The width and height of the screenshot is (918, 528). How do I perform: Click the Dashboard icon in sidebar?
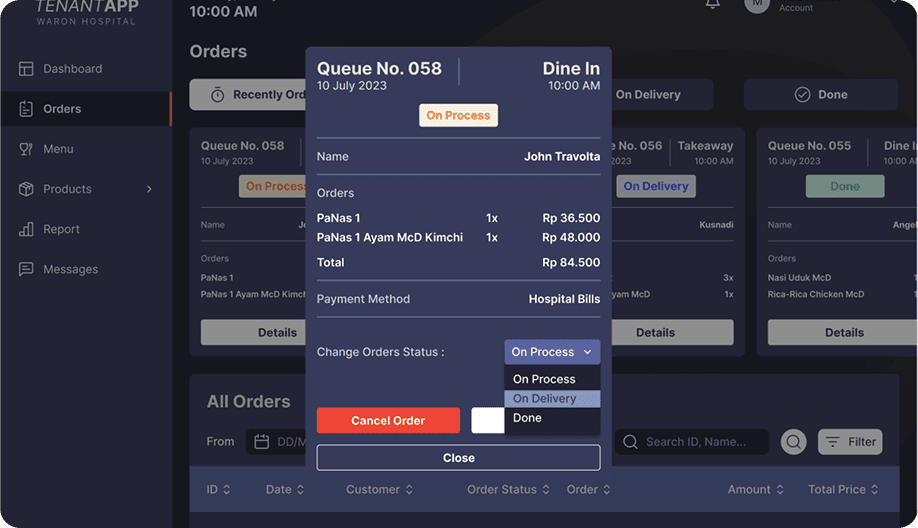click(x=26, y=69)
